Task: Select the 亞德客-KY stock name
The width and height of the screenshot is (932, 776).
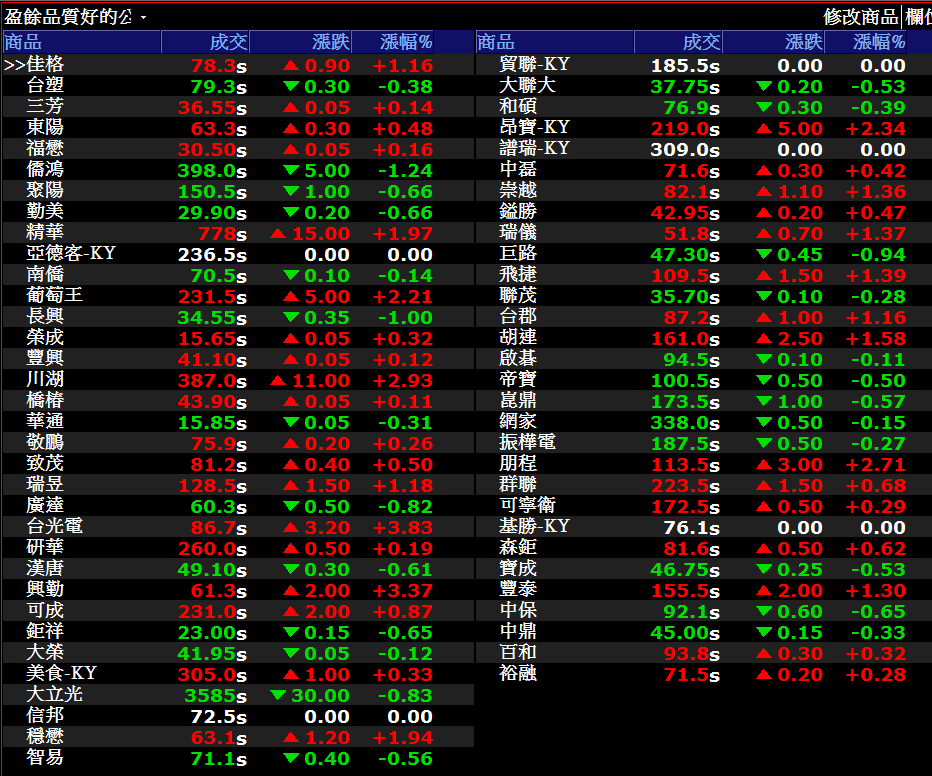Action: 71,254
